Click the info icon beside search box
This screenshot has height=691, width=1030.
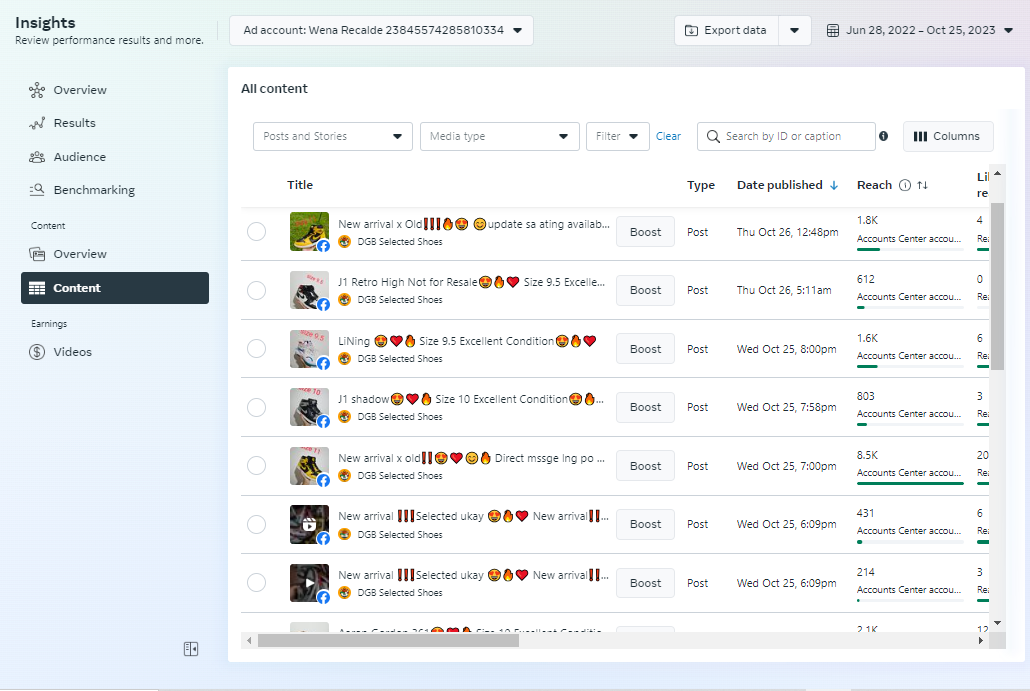(x=884, y=136)
